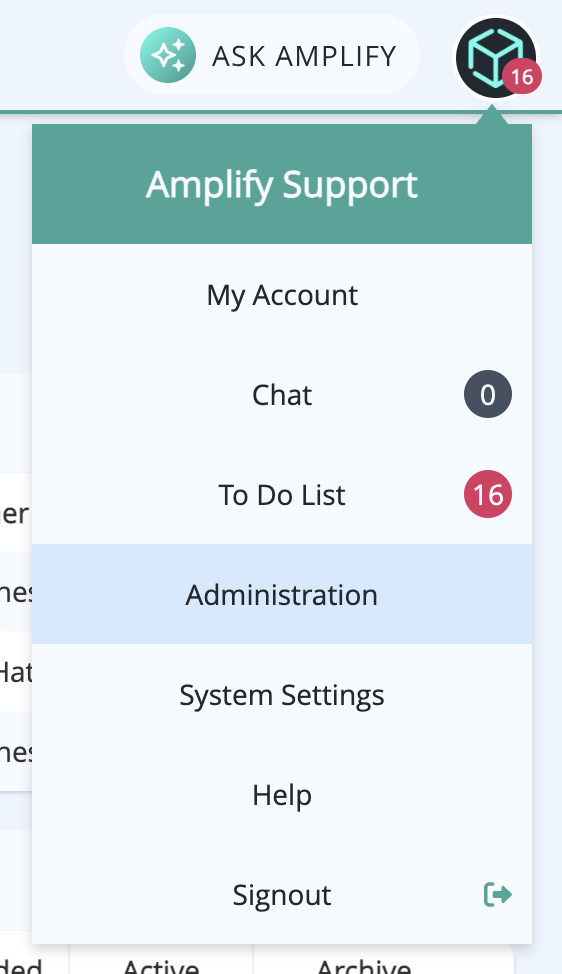Image resolution: width=562 pixels, height=974 pixels.
Task: Choose Signout from the dropdown
Action: [282, 894]
